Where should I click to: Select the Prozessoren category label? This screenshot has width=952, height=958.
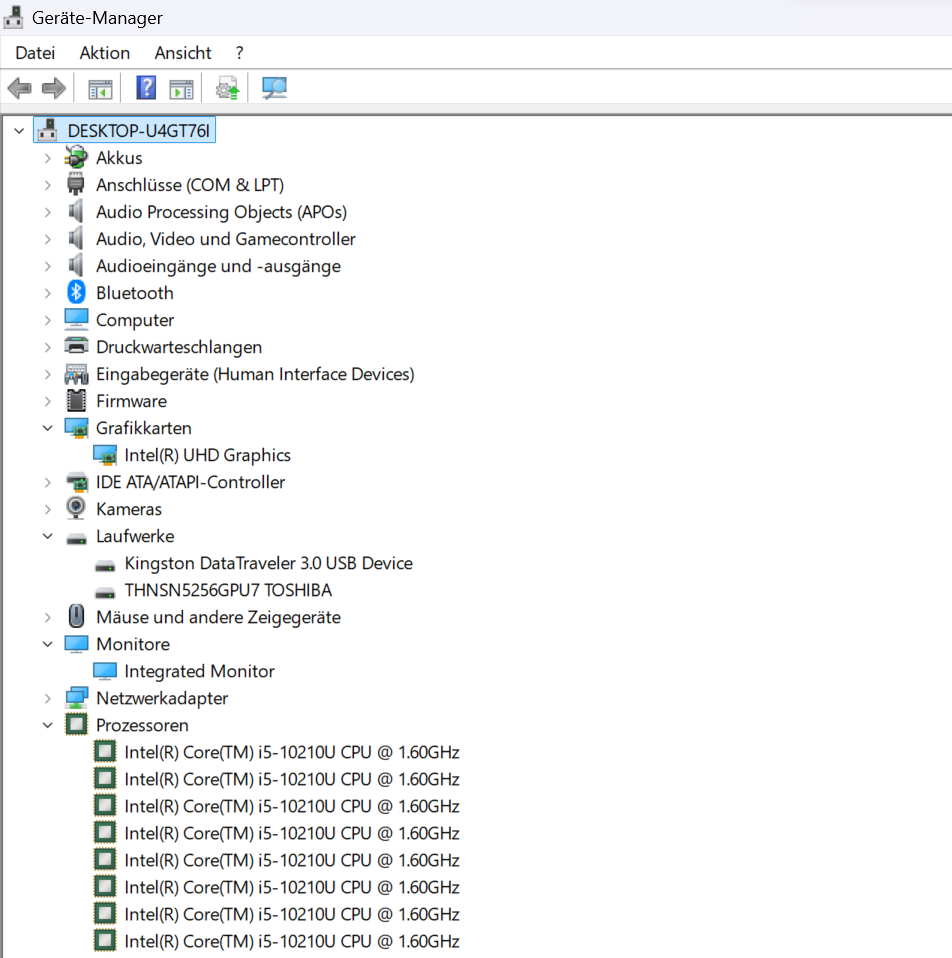pyautogui.click(x=142, y=725)
